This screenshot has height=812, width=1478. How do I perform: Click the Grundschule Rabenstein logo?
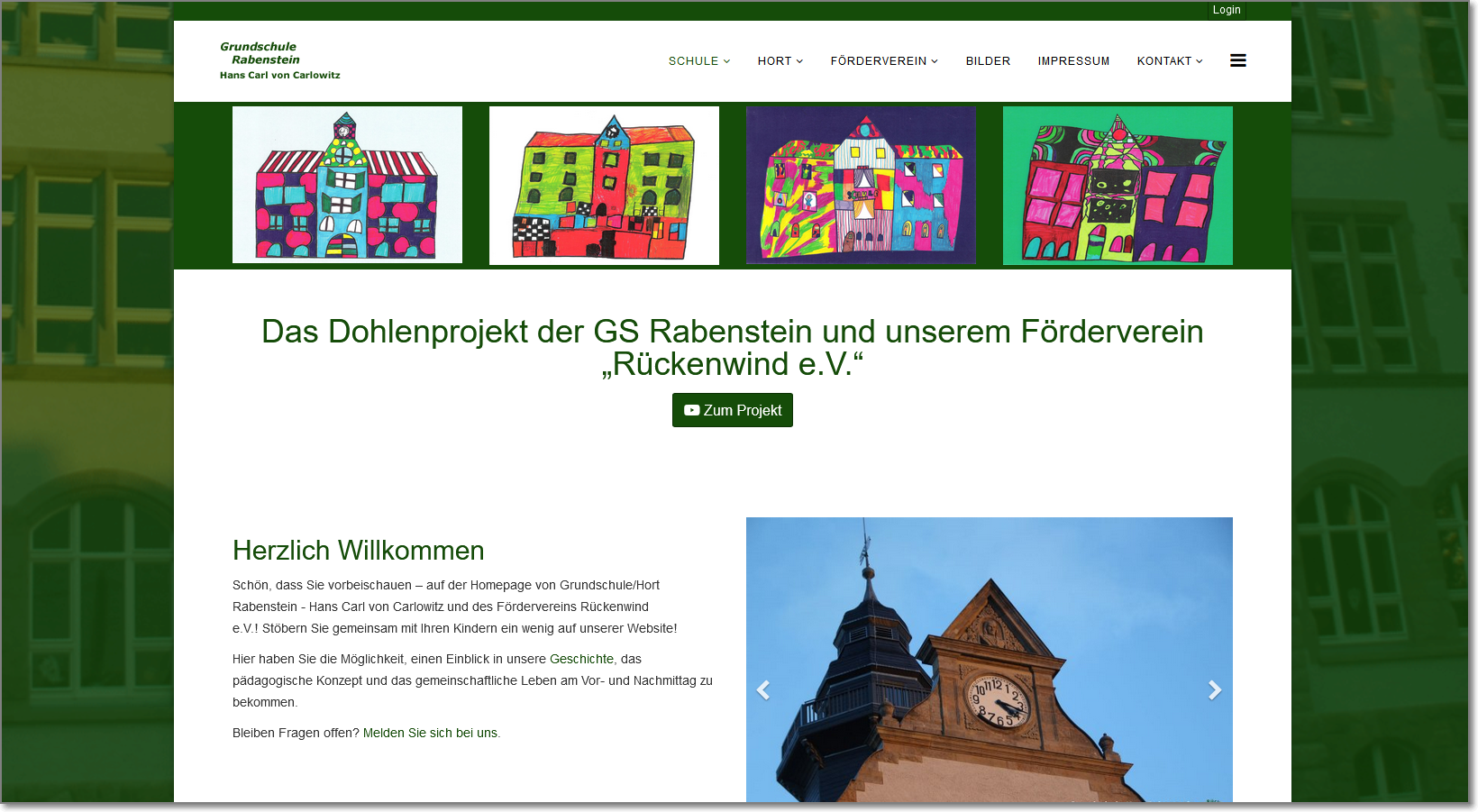pyautogui.click(x=279, y=60)
